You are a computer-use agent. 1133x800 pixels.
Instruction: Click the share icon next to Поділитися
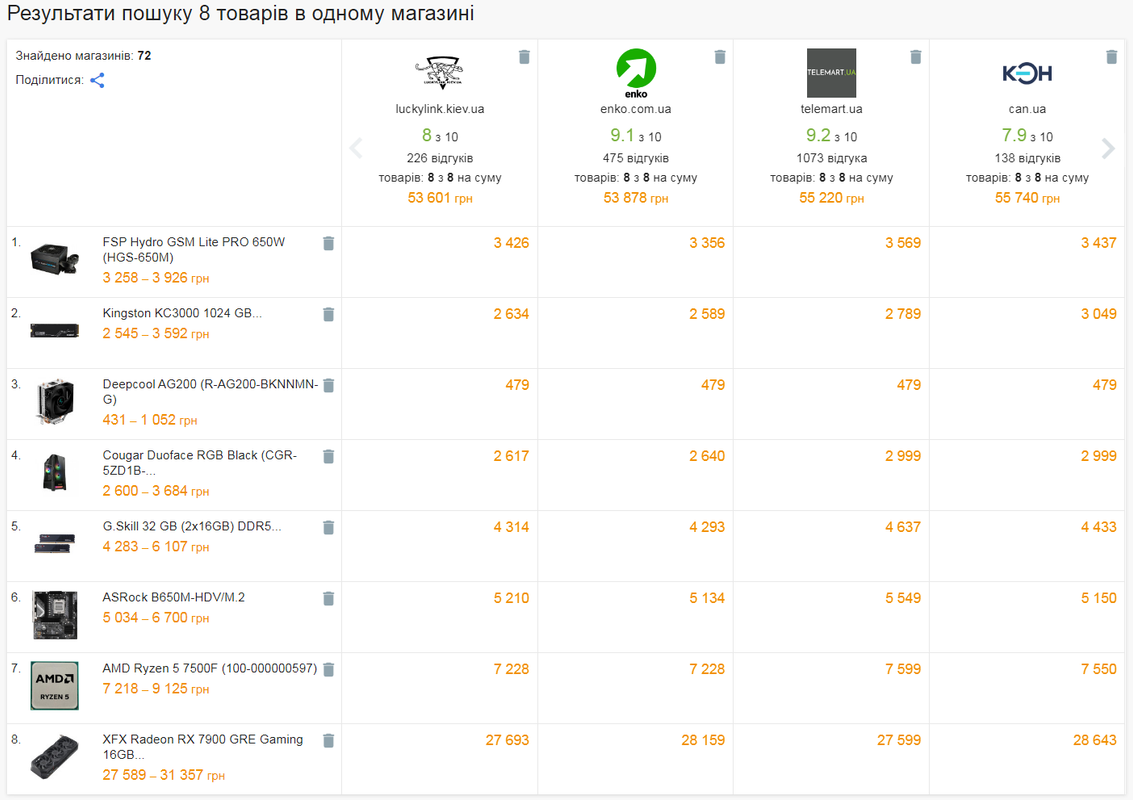pyautogui.click(x=98, y=80)
